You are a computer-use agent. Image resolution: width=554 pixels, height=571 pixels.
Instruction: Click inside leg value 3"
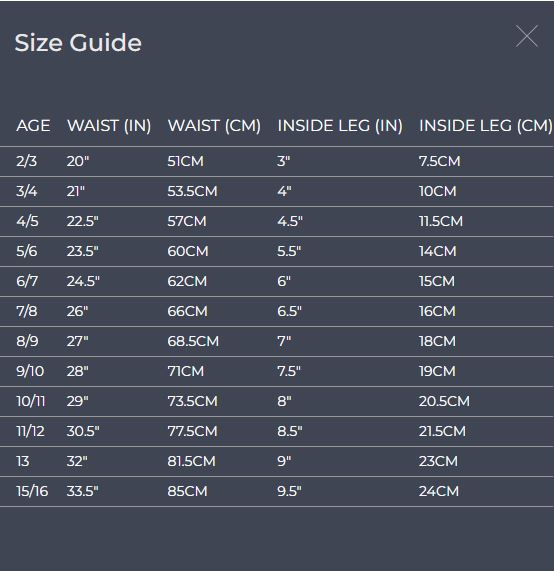coord(284,161)
